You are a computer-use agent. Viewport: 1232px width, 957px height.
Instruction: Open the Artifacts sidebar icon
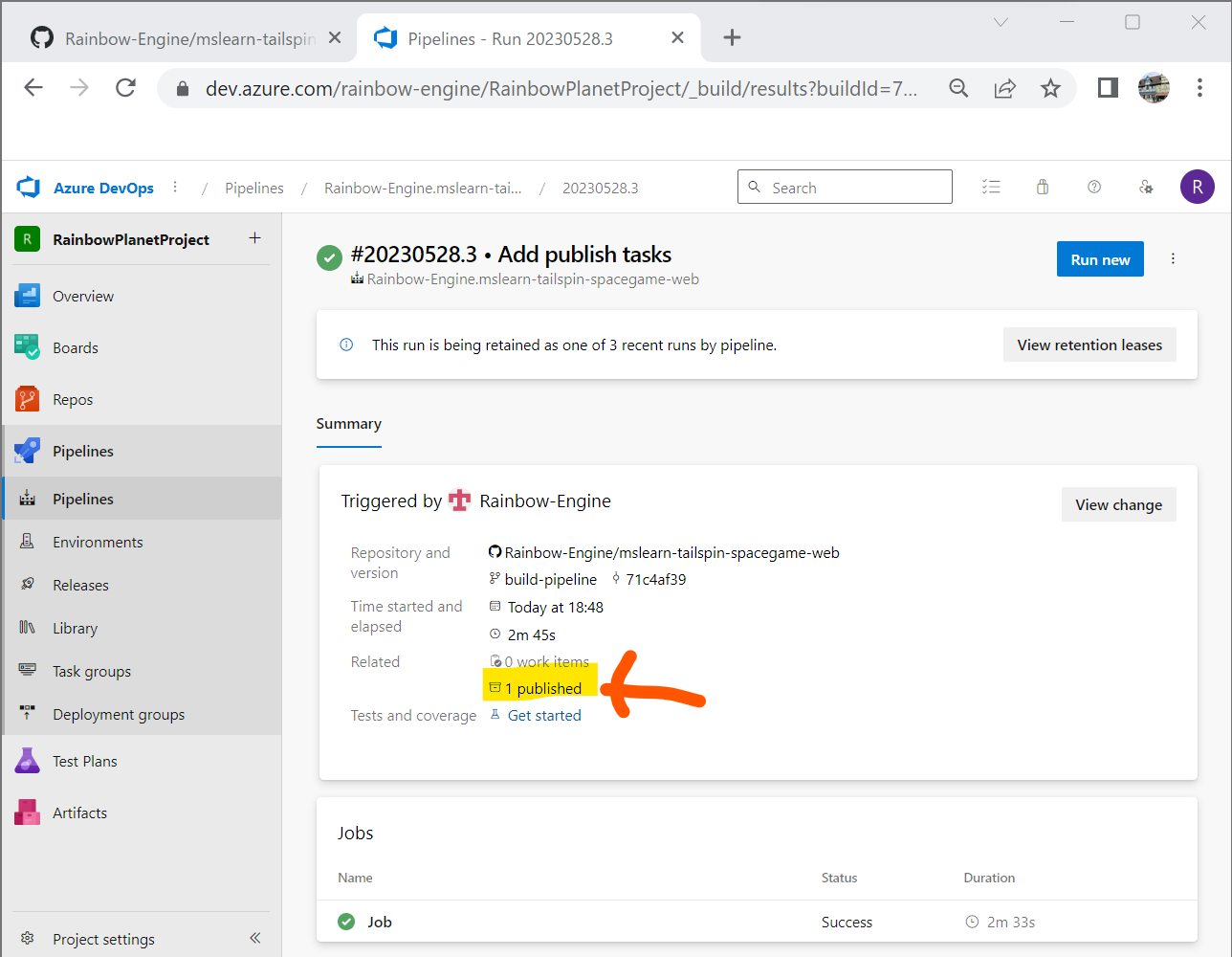click(27, 812)
